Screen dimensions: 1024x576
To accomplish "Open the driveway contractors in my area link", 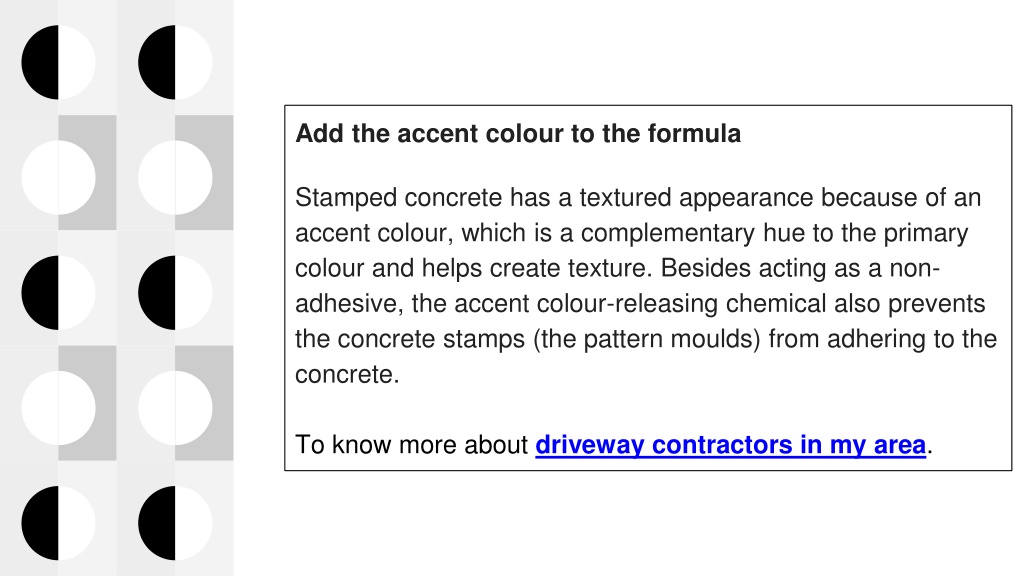I will (x=730, y=445).
